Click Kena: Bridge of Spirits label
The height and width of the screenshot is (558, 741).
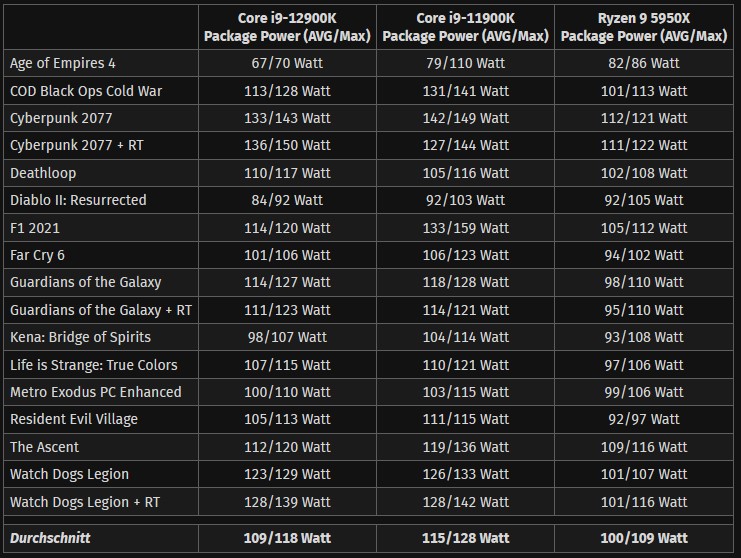(80, 337)
